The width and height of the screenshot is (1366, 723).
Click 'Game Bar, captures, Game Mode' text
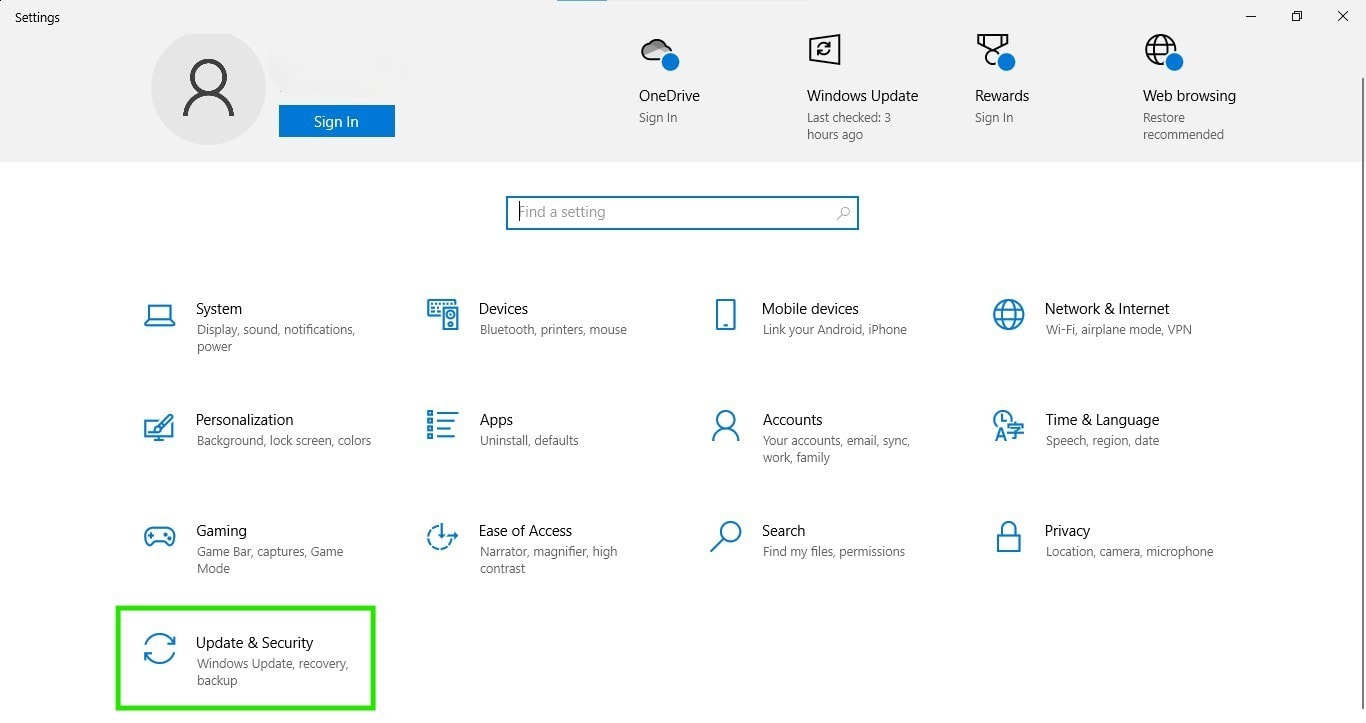point(270,560)
